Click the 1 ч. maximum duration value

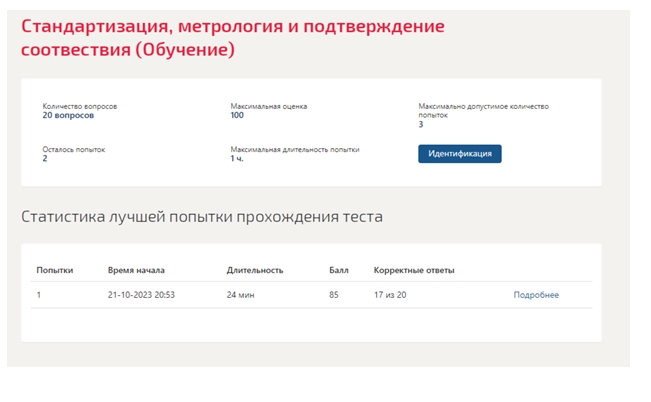point(237,159)
